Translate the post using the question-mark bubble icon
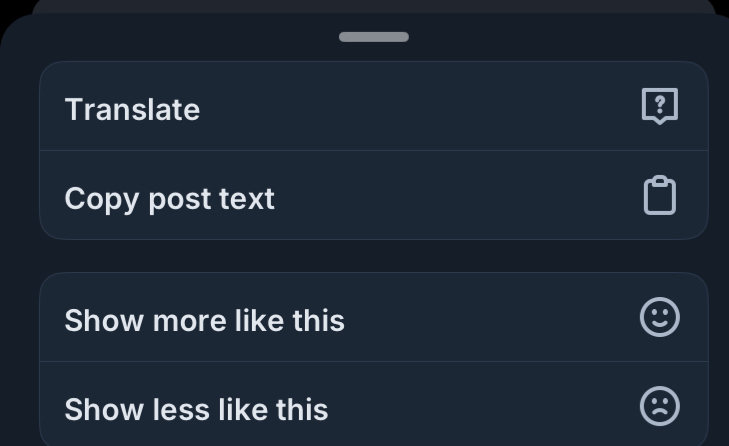This screenshot has height=446, width=729. click(659, 106)
